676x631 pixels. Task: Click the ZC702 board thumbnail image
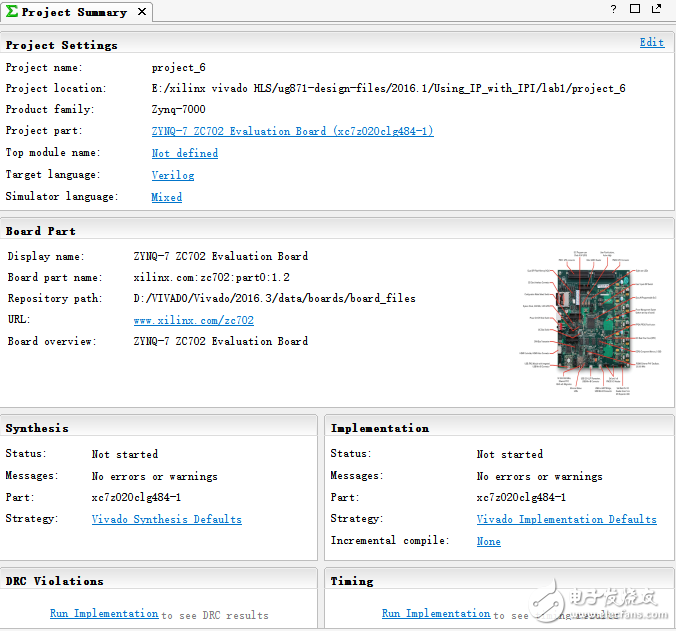pyautogui.click(x=591, y=322)
